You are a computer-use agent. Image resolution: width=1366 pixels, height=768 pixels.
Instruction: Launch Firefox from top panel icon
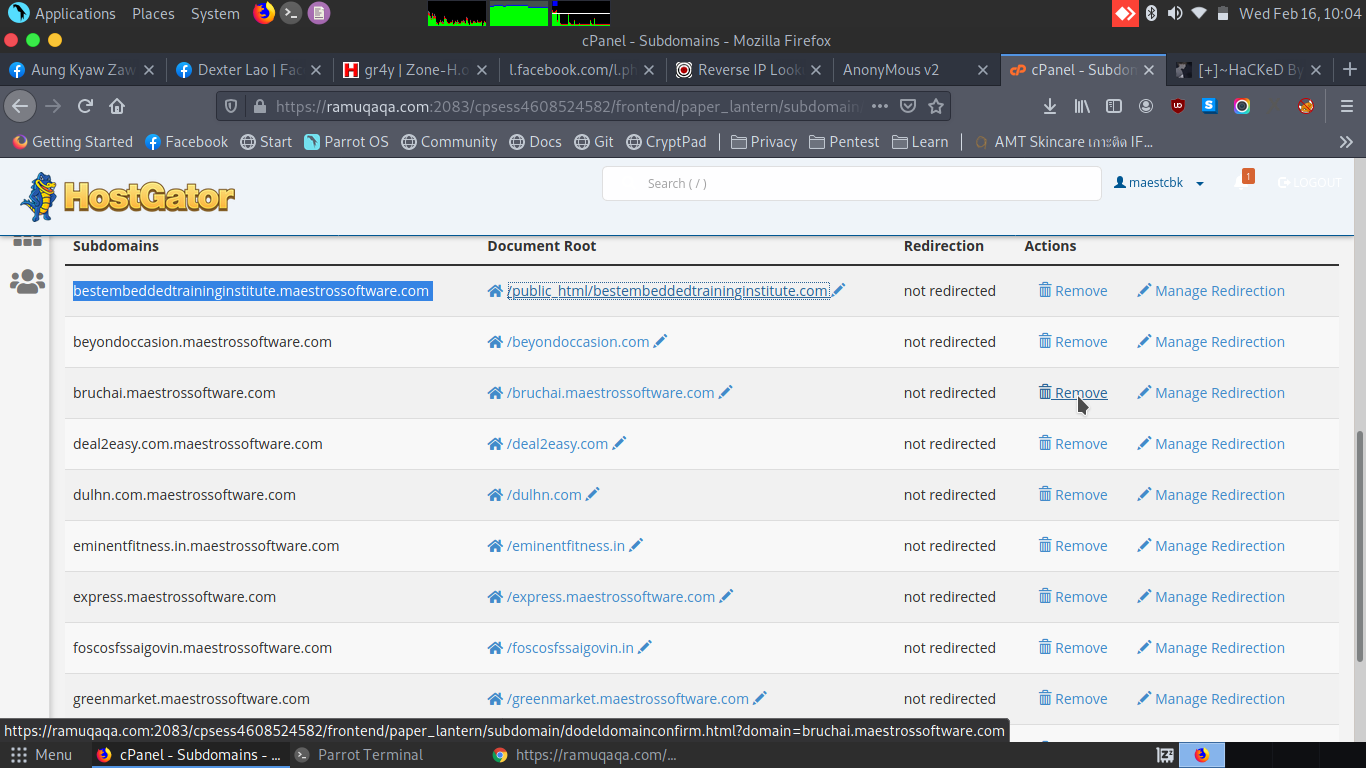(x=264, y=13)
